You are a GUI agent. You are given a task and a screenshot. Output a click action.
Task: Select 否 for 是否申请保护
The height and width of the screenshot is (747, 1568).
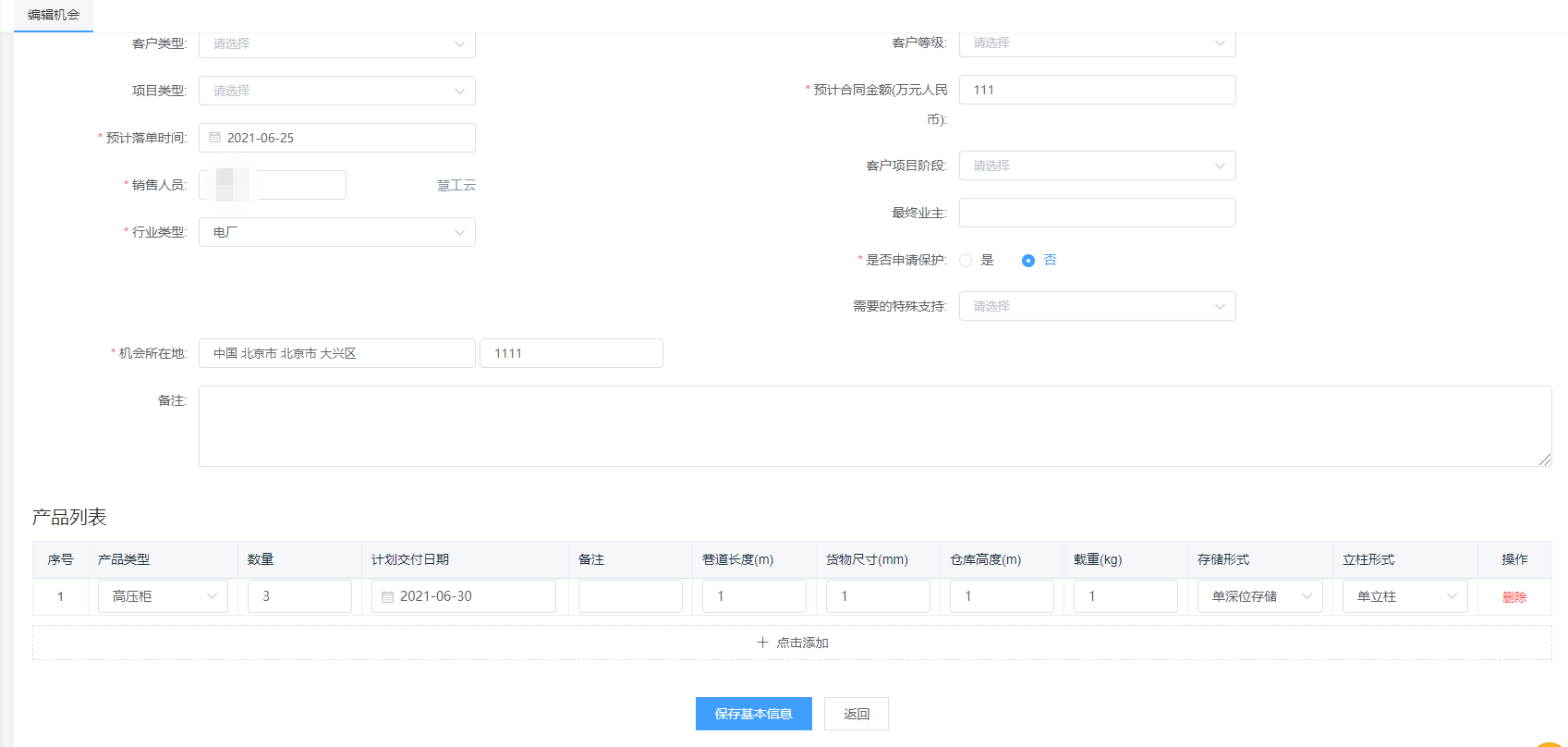[x=1028, y=261]
